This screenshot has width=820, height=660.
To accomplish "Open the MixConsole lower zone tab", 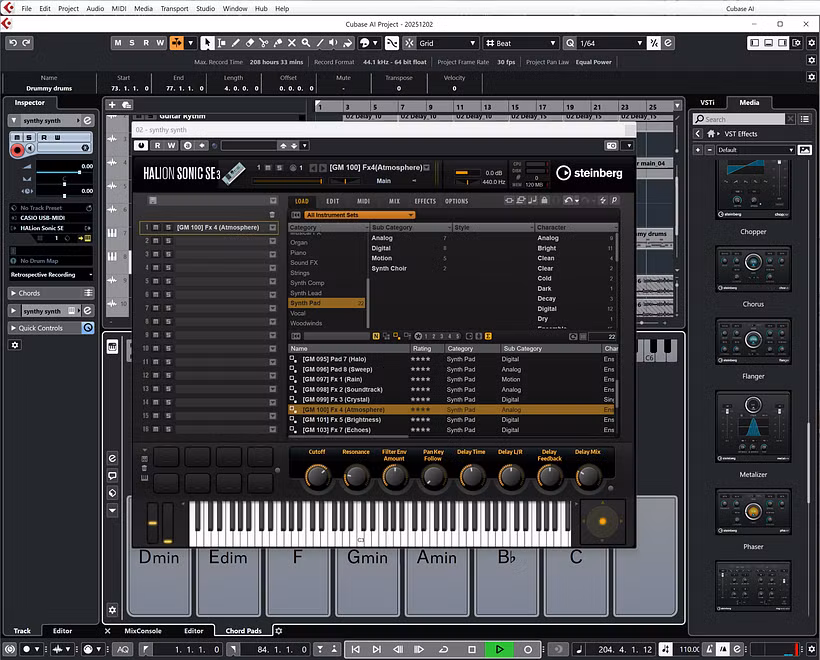I will [x=143, y=631].
